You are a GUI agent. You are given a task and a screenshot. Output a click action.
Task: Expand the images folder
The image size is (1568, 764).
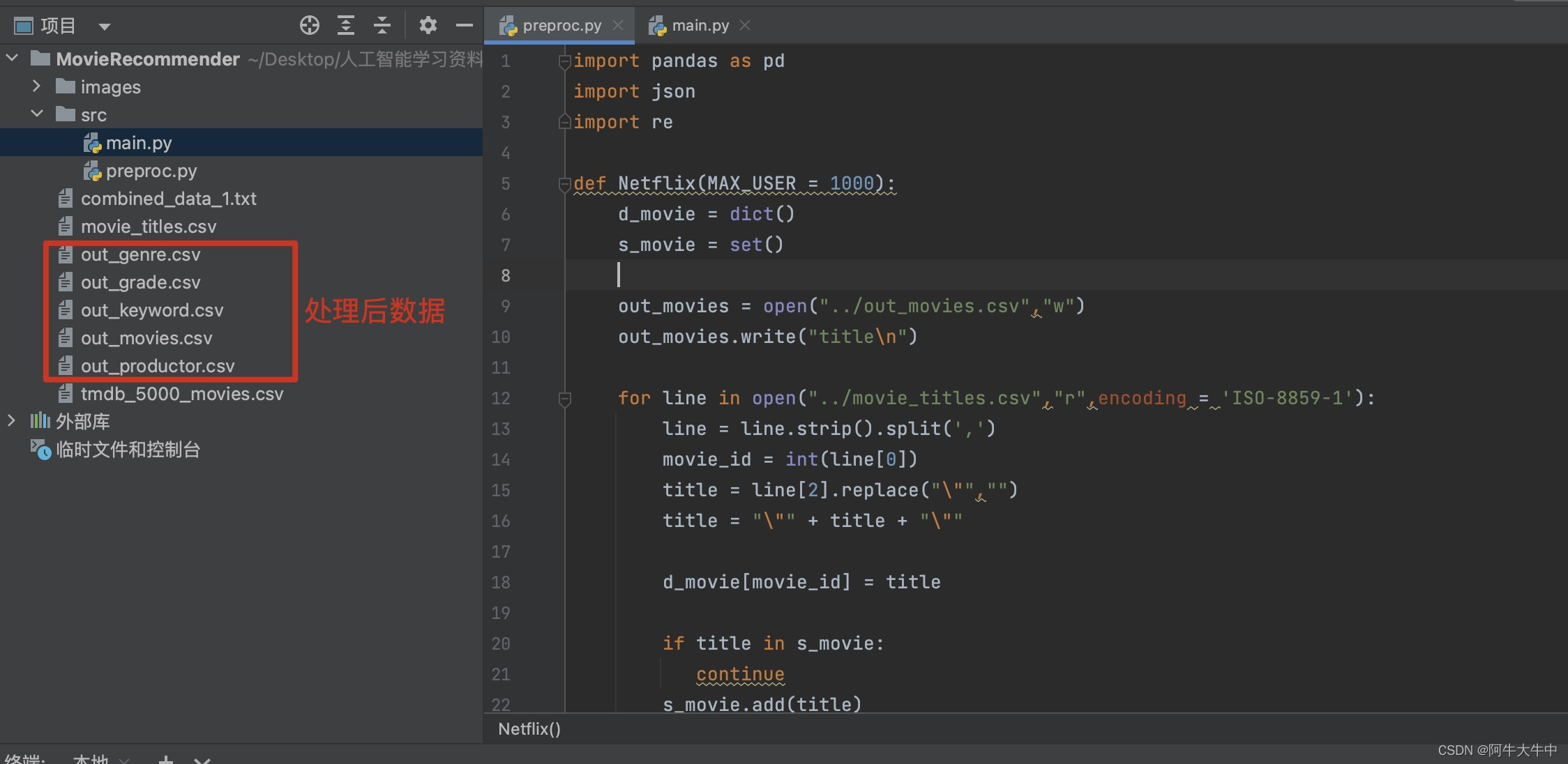[x=36, y=86]
